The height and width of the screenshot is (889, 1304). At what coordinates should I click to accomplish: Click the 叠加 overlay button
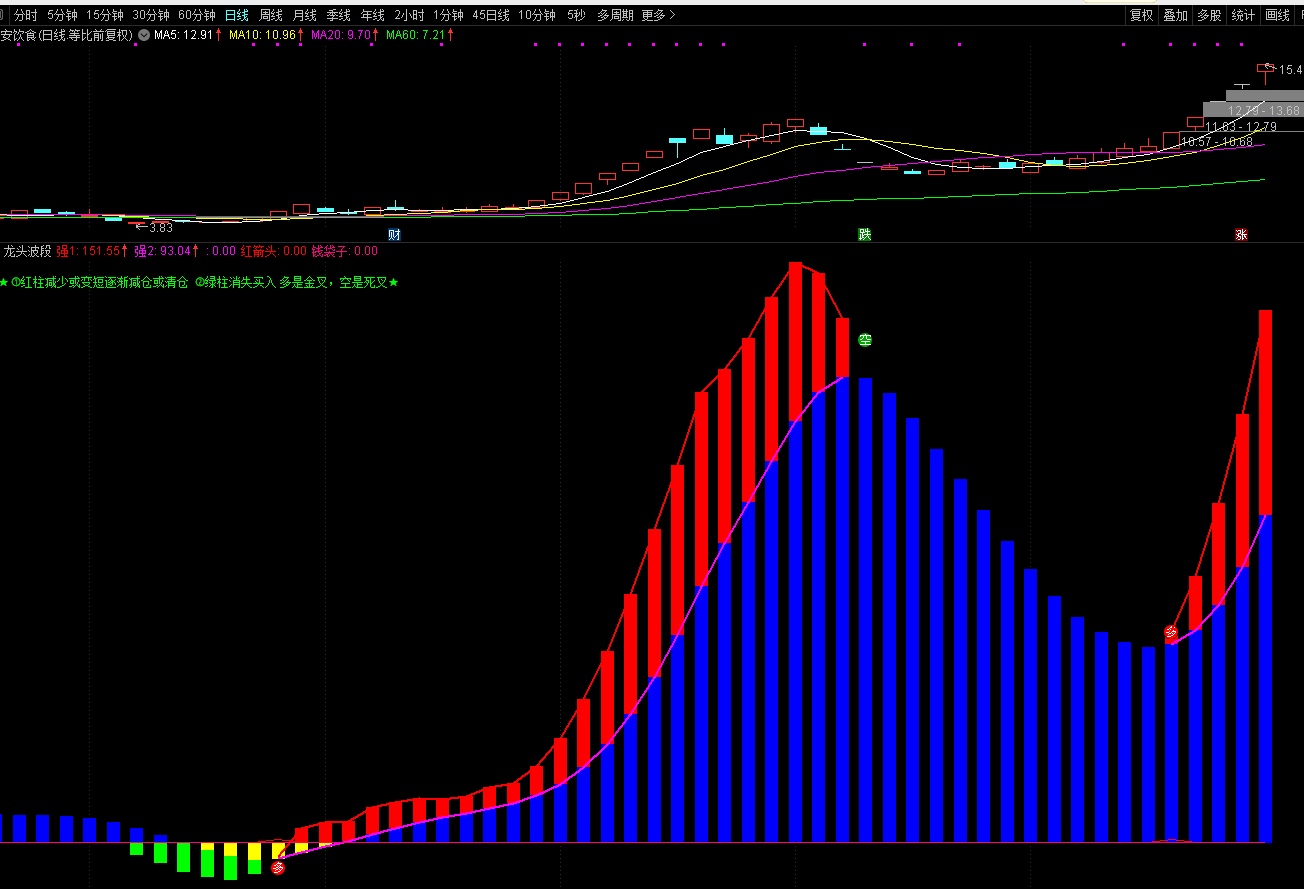1175,15
